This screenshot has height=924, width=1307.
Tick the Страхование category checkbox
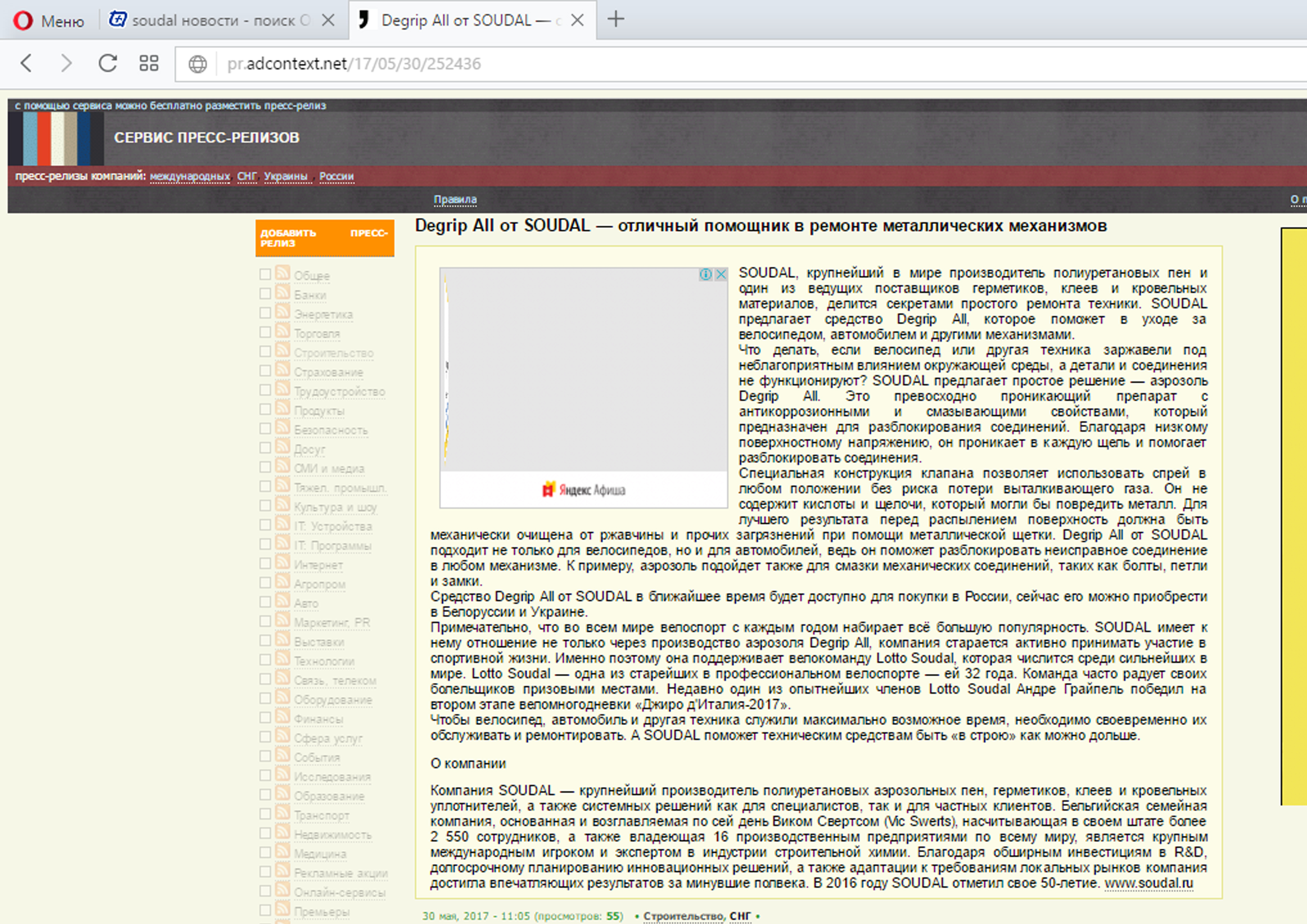click(x=265, y=371)
